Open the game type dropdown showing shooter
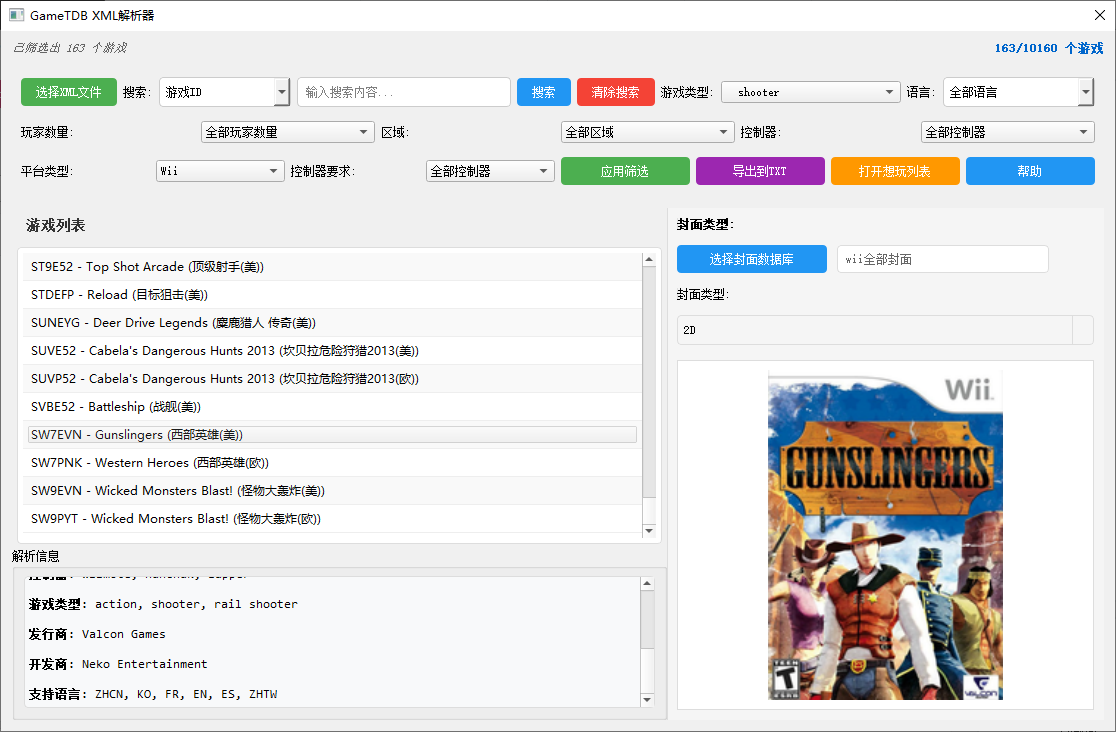 pyautogui.click(x=810, y=93)
